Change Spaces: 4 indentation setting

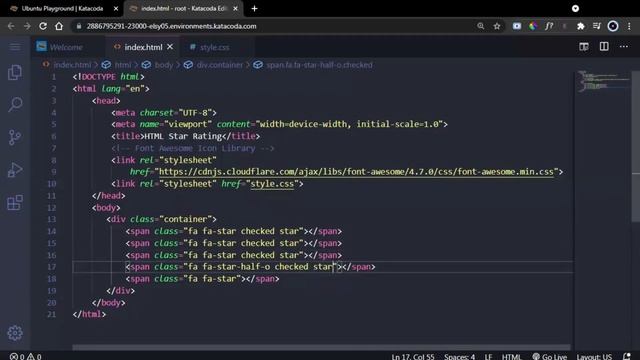coord(459,356)
